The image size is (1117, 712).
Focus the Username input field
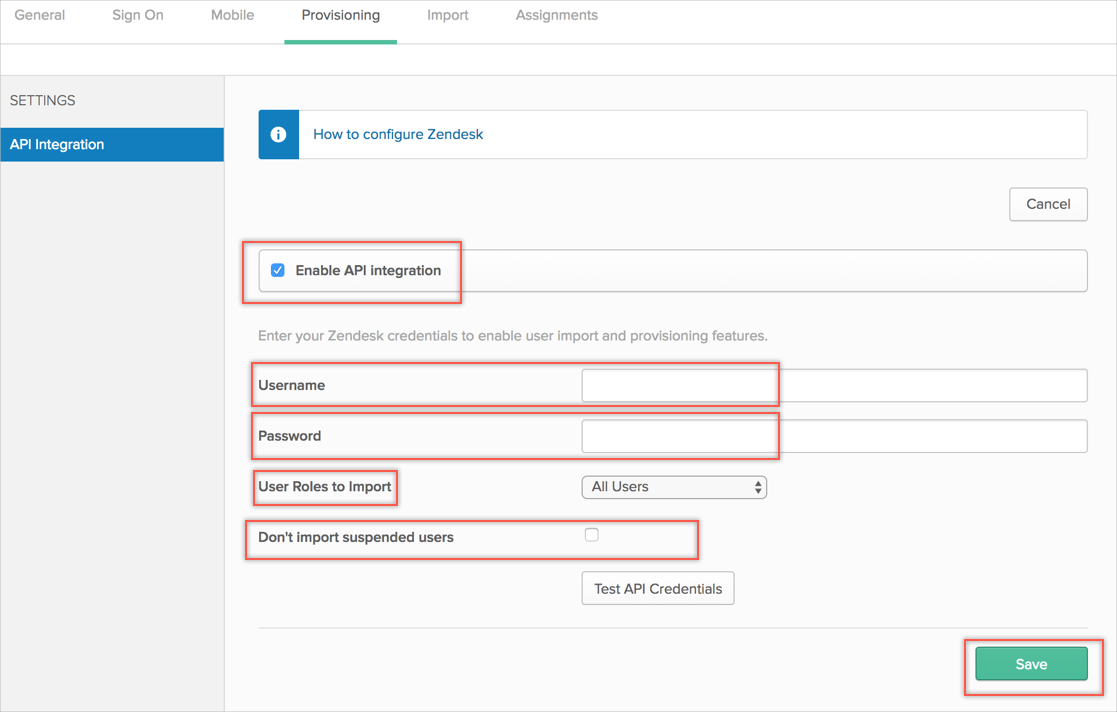pos(834,385)
